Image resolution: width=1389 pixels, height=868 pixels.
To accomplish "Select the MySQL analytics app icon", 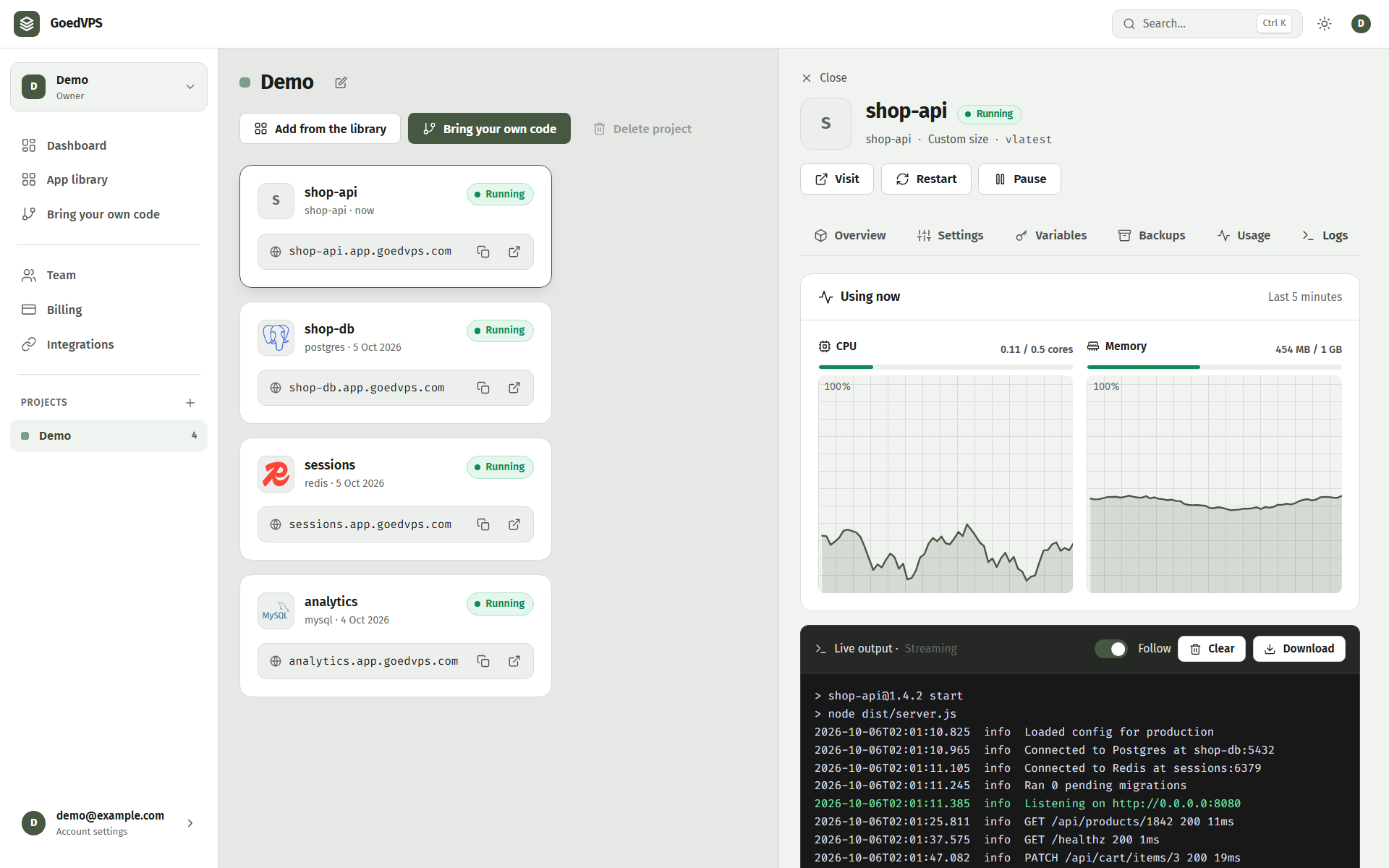I will [276, 611].
